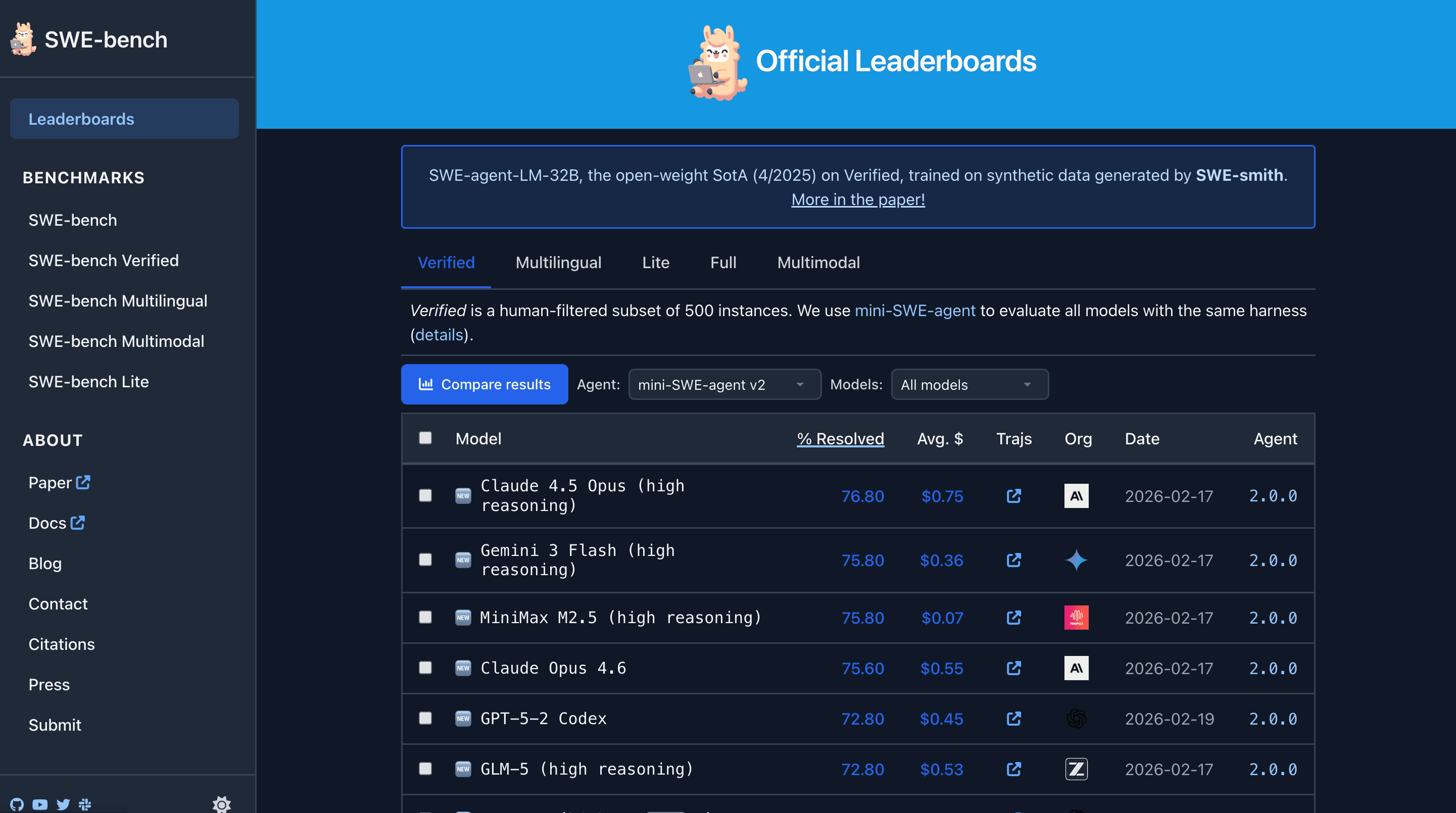Screen dimensions: 1456x813
Task: Go to SWE-bench Multilingual in sidebar
Action: [x=118, y=301]
